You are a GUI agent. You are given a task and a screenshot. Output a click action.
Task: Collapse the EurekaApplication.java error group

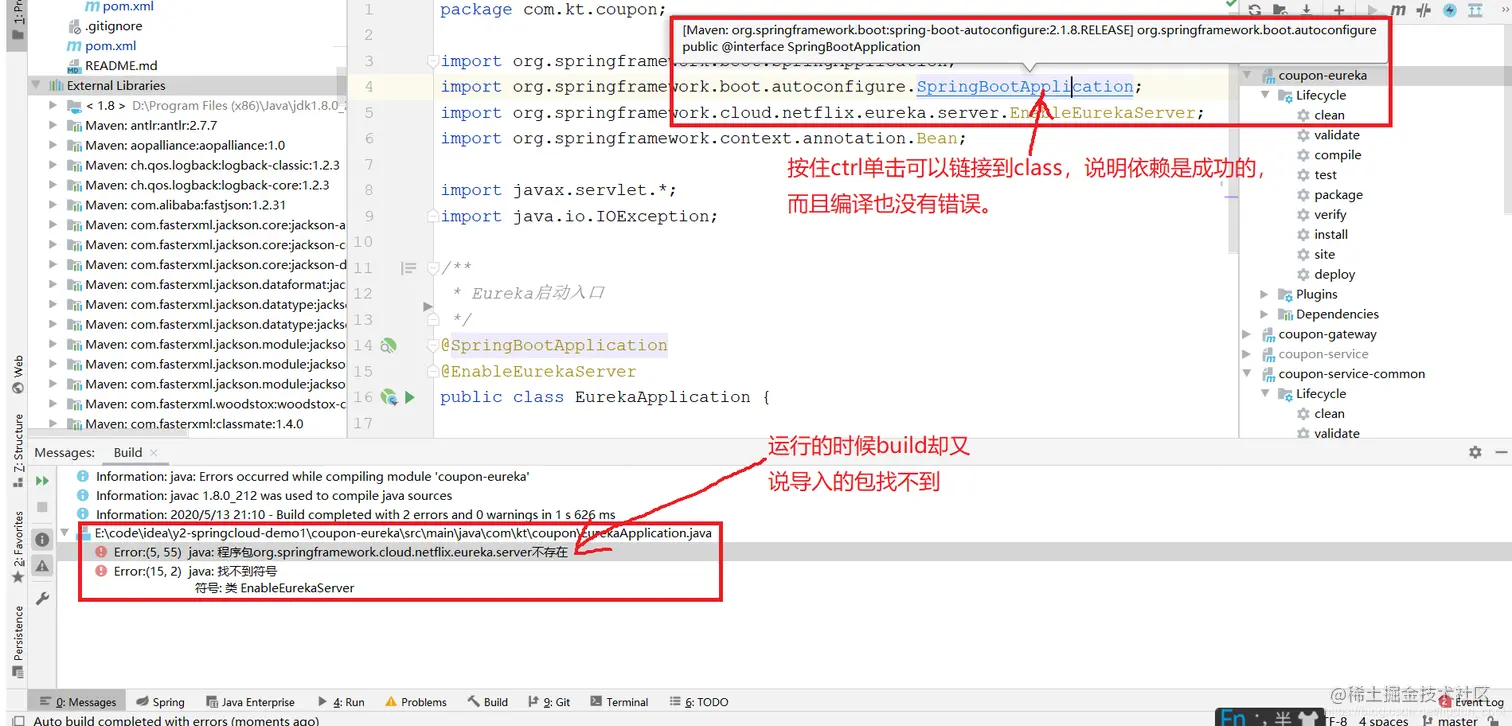click(x=66, y=533)
